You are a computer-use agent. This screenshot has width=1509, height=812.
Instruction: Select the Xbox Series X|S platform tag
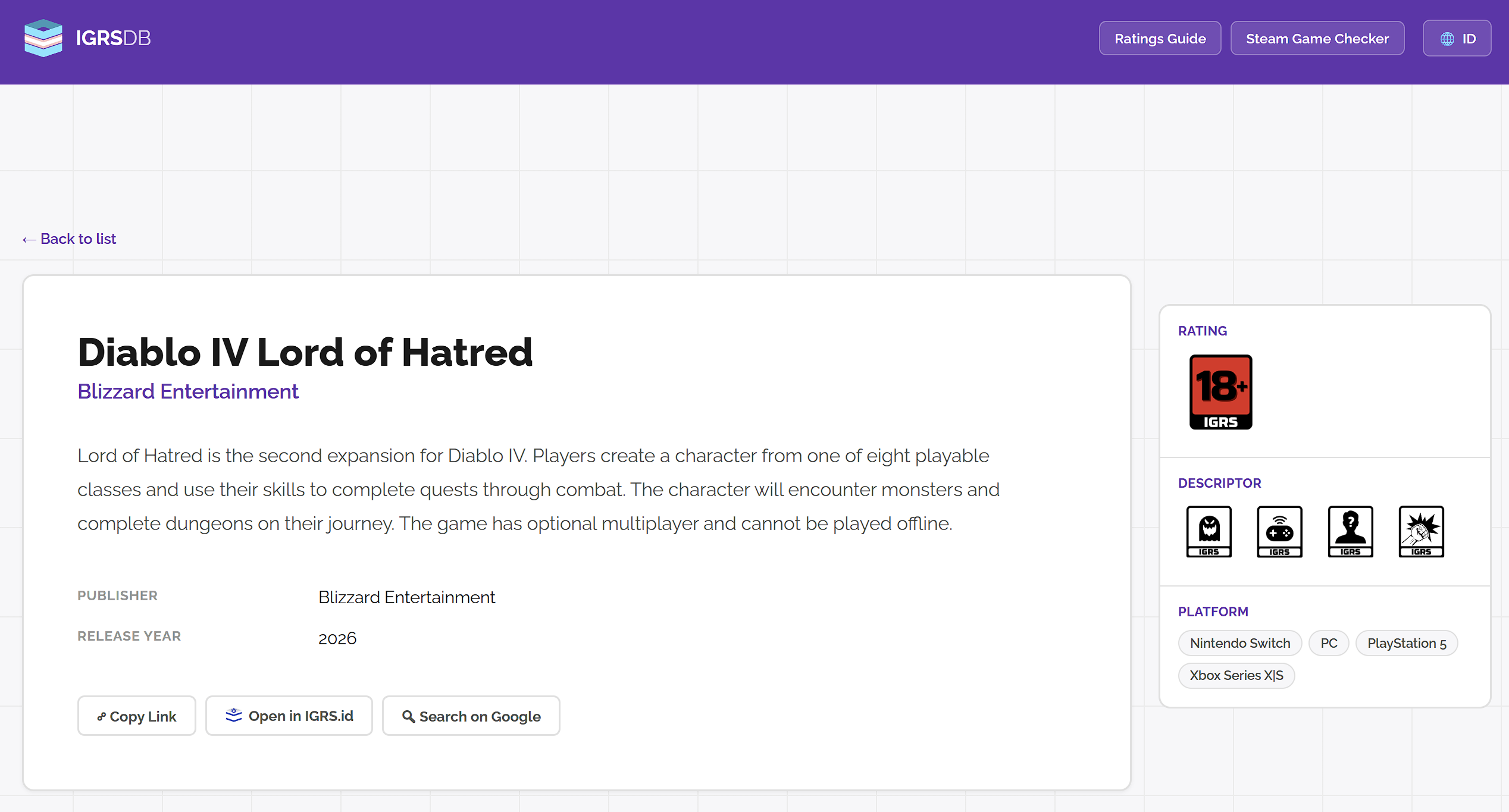coord(1236,675)
